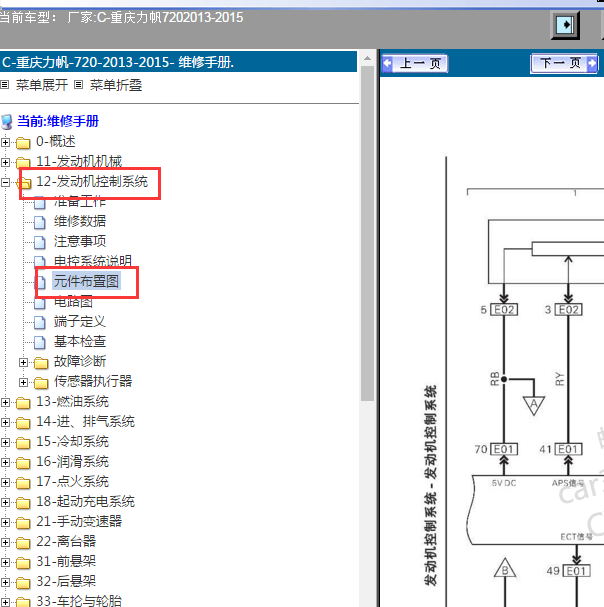
Task: Expand the 14-进、排气系统 folder
Action: [x=5, y=422]
